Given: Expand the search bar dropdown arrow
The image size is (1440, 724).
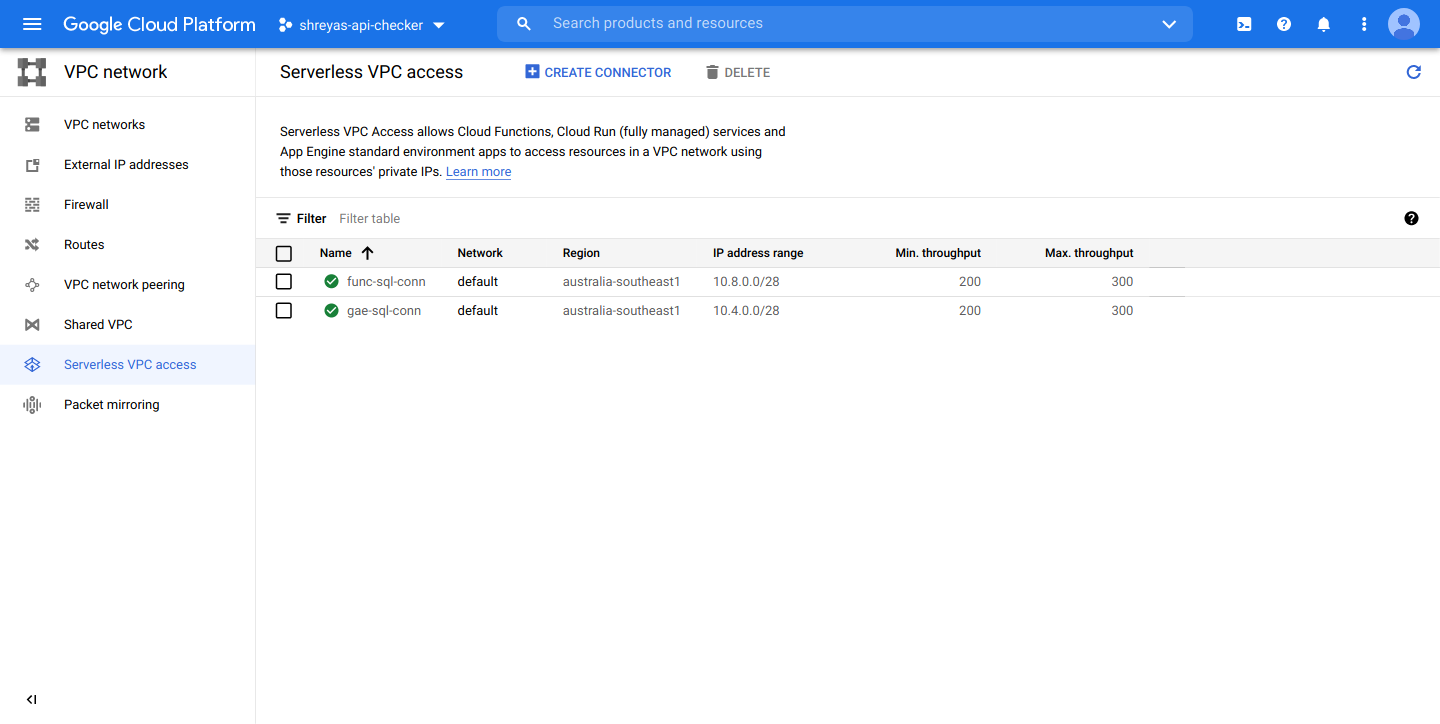Looking at the screenshot, I should [x=1169, y=23].
